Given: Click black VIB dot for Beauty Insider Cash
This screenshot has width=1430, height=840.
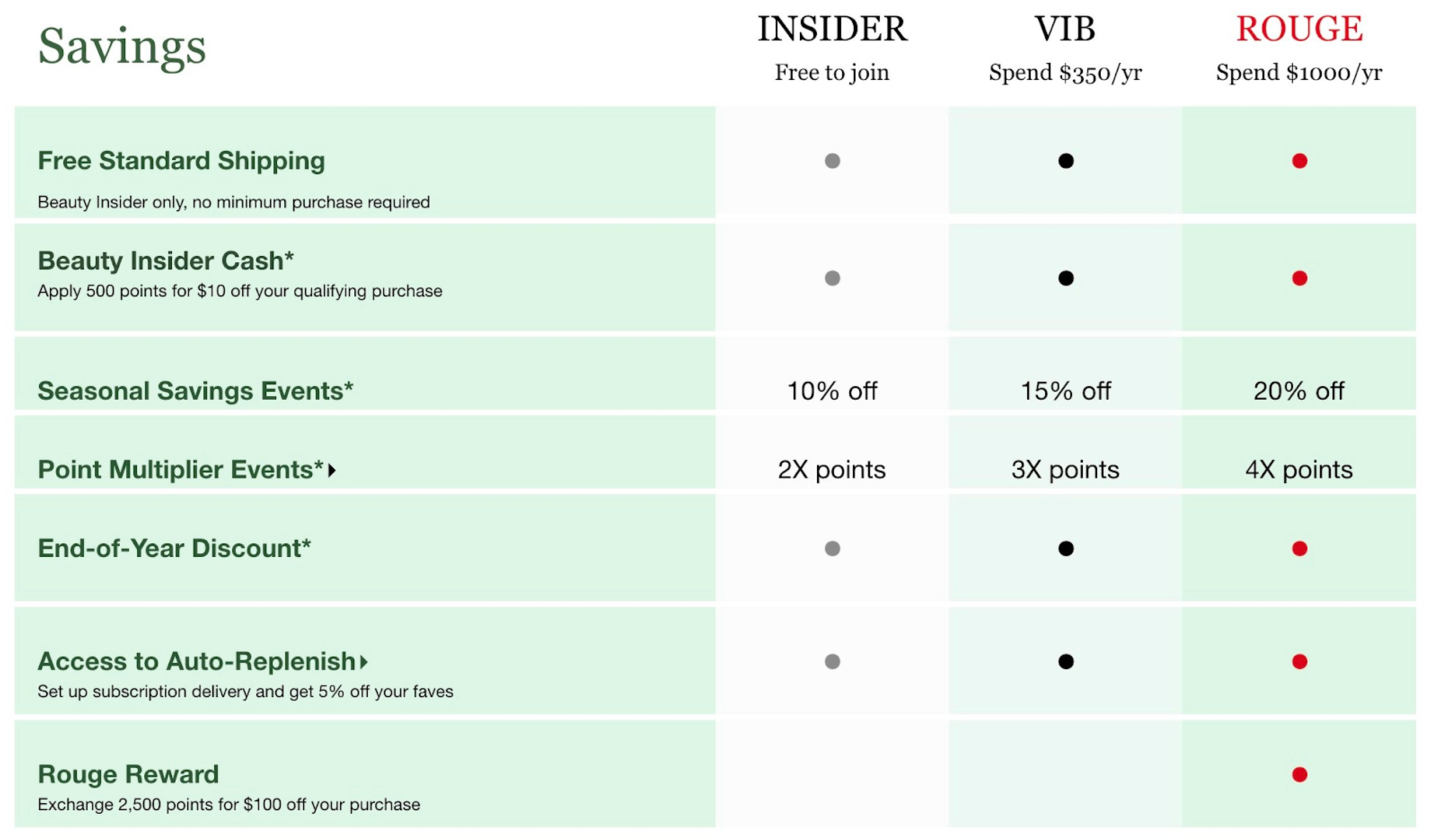Looking at the screenshot, I should (x=1066, y=278).
